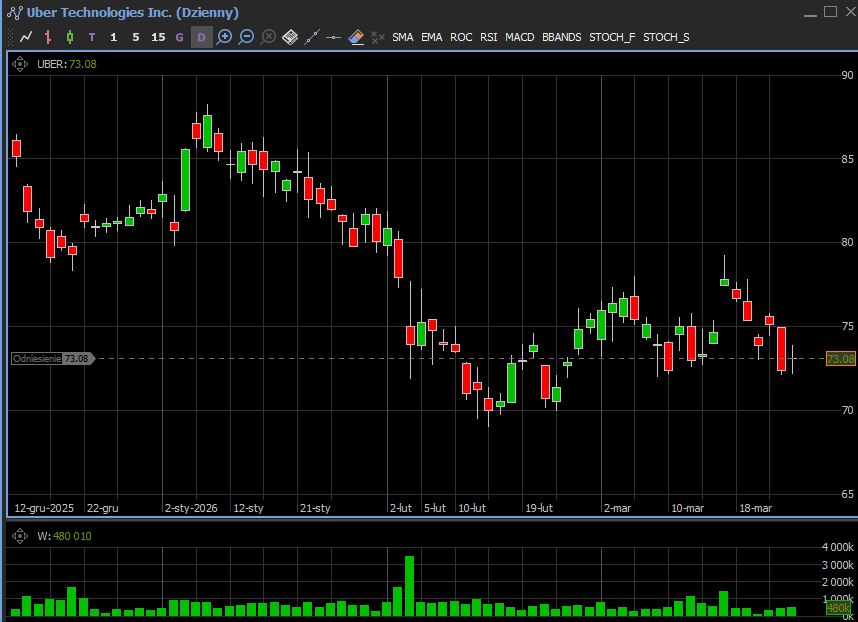Switch to line chart type
This screenshot has height=622, width=858.
[x=26, y=37]
